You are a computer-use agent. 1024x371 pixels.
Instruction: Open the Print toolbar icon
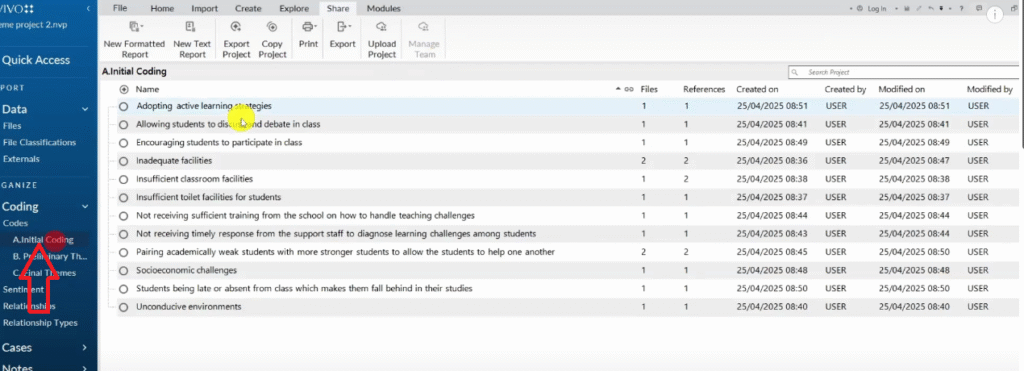pos(308,27)
